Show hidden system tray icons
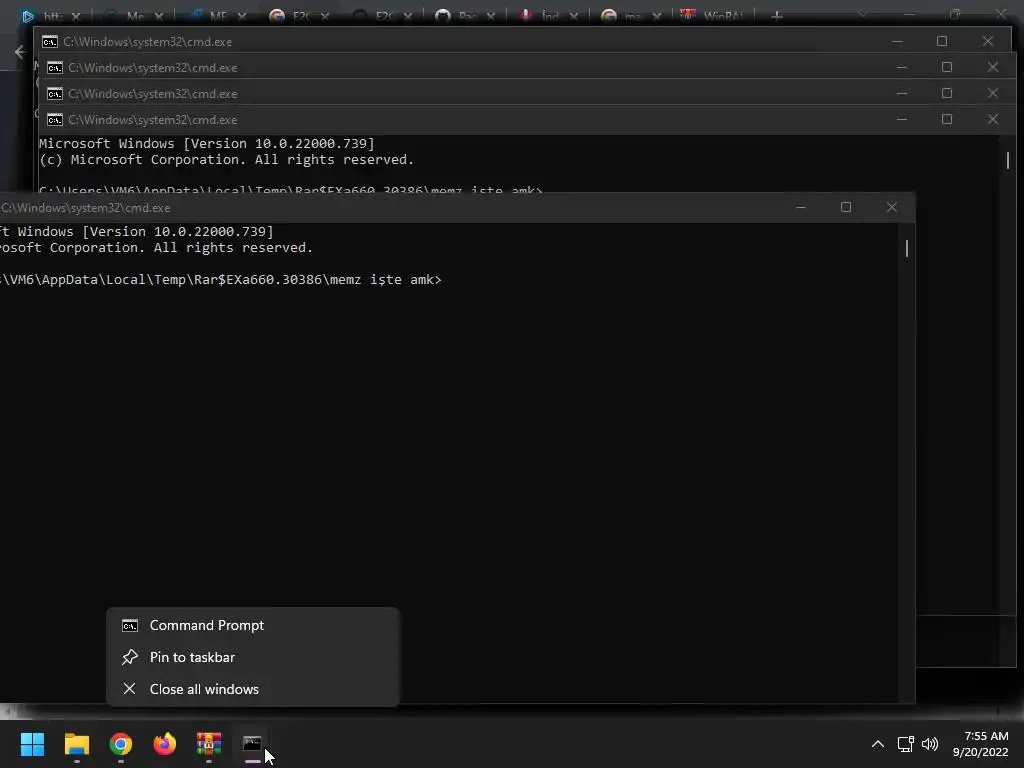This screenshot has height=768, width=1024. coord(878,744)
